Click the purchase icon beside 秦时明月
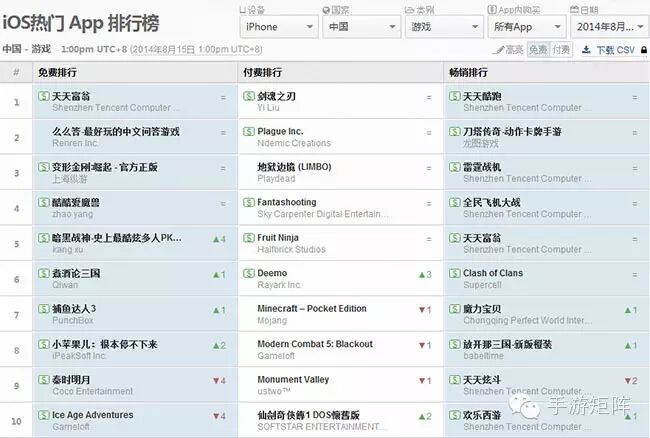The image size is (650, 438). 44,380
